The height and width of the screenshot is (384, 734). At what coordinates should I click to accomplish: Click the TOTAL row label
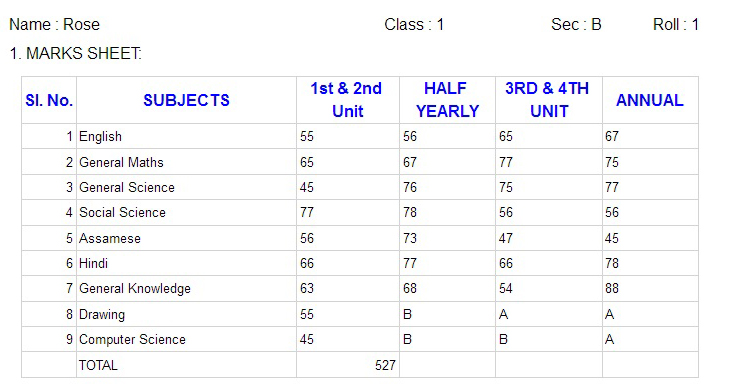click(x=98, y=365)
